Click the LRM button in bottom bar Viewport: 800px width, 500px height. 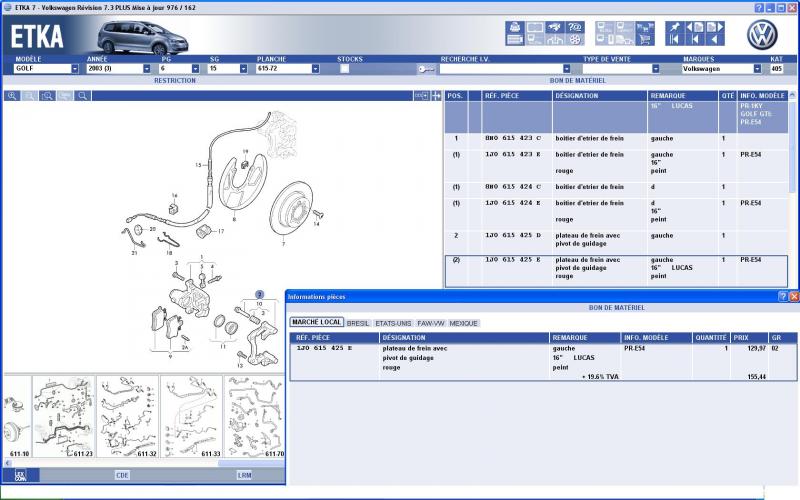pyautogui.click(x=244, y=476)
